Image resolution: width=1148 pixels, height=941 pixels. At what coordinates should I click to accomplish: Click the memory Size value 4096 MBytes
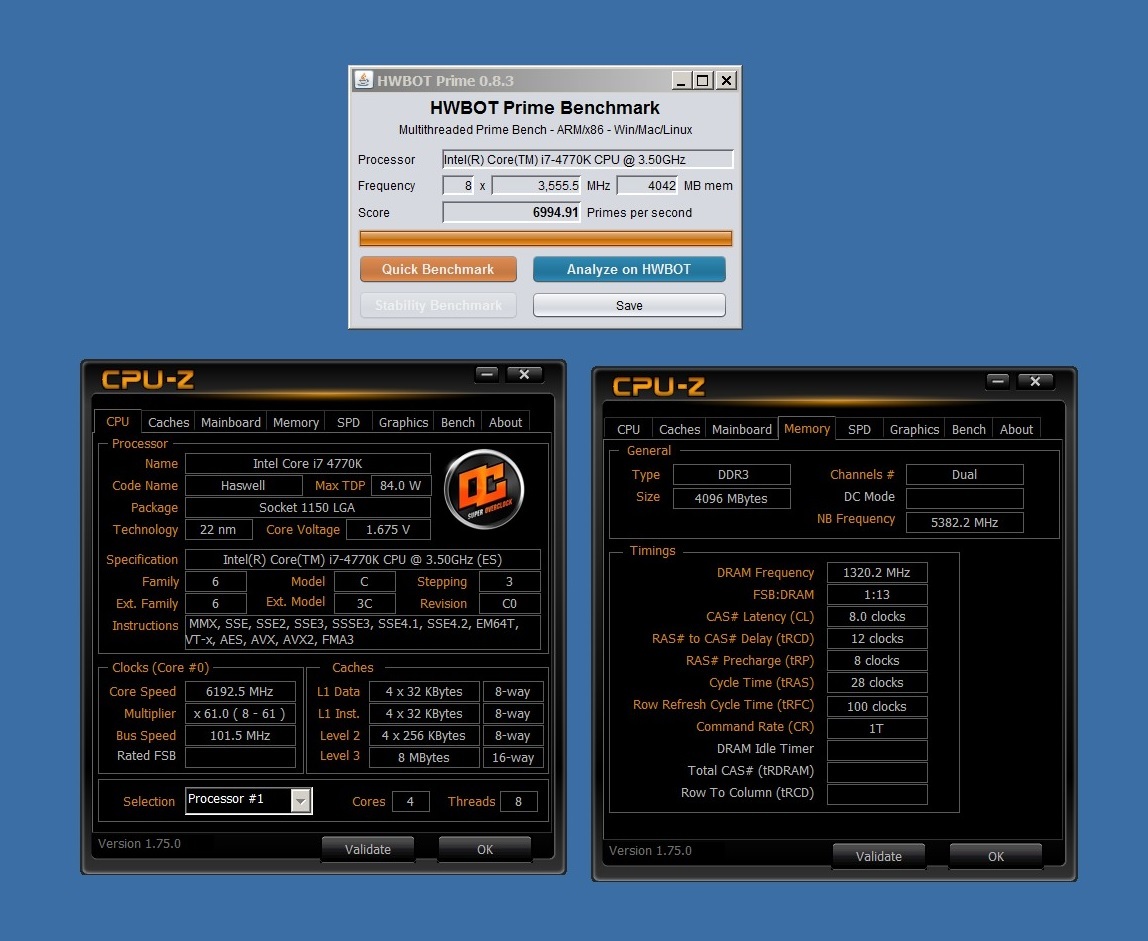pos(731,499)
